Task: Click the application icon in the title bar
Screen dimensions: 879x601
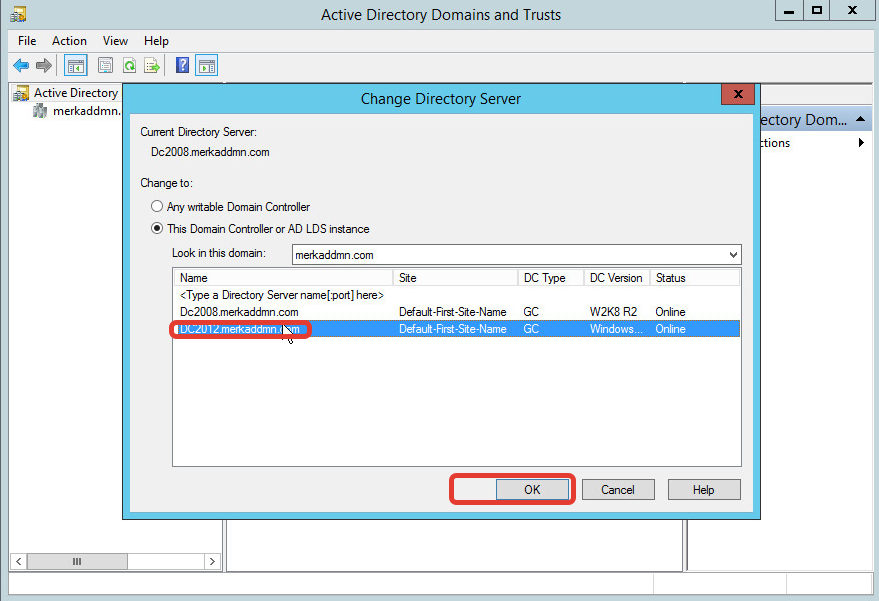Action: (18, 14)
